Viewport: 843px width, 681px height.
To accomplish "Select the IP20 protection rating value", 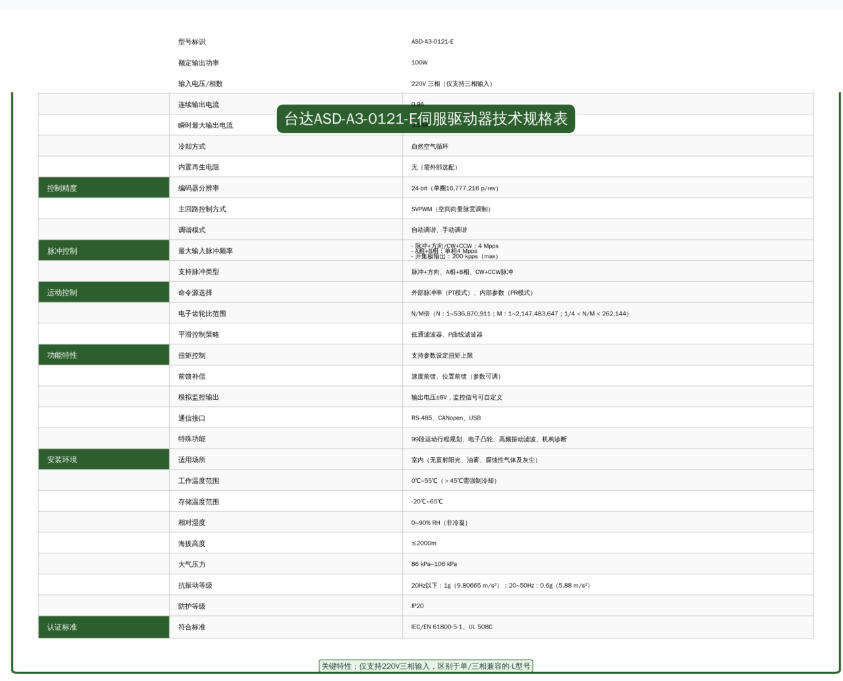I will click(418, 606).
